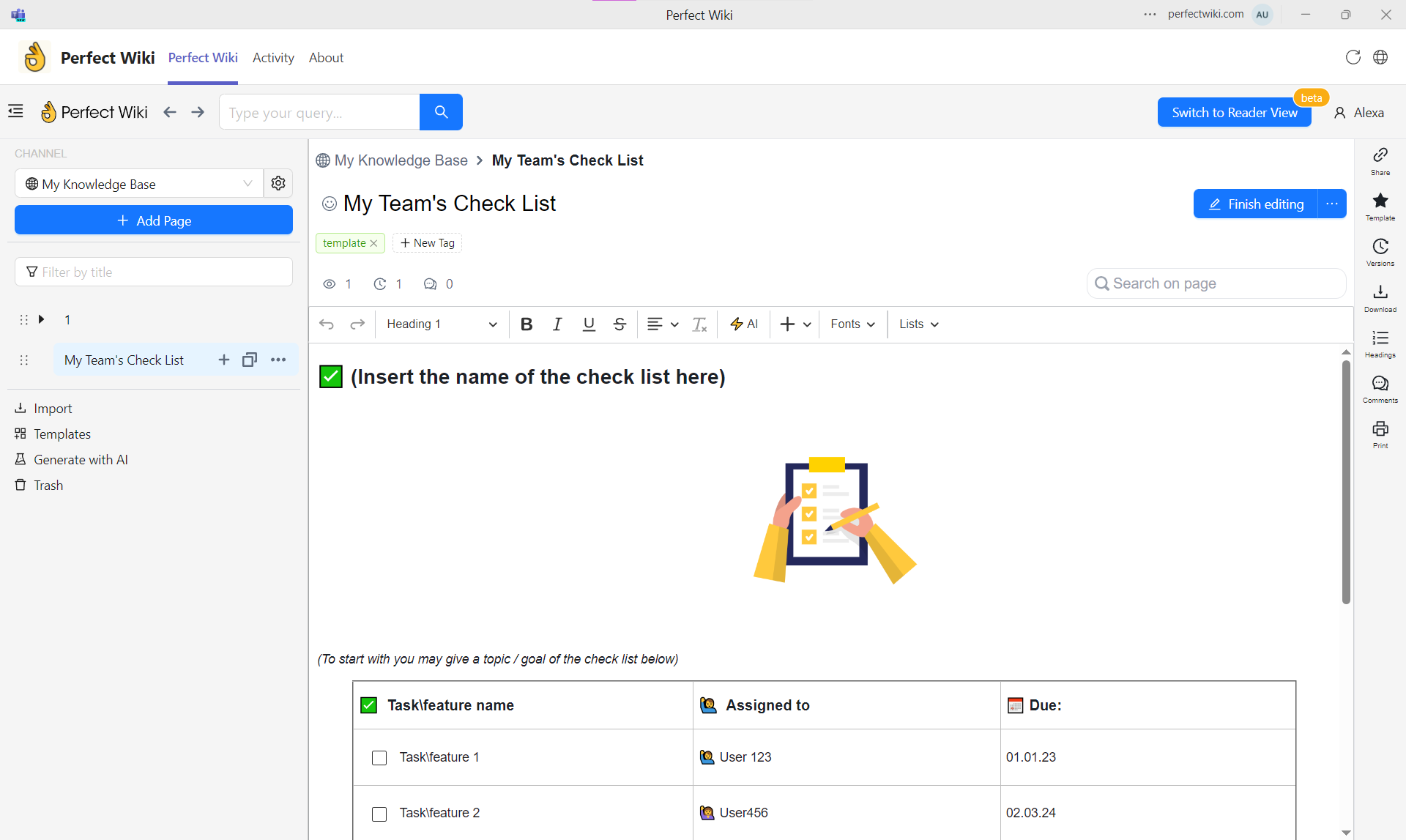1406x840 pixels.
Task: Open the AI formatting tool in the editor toolbar
Action: (744, 324)
